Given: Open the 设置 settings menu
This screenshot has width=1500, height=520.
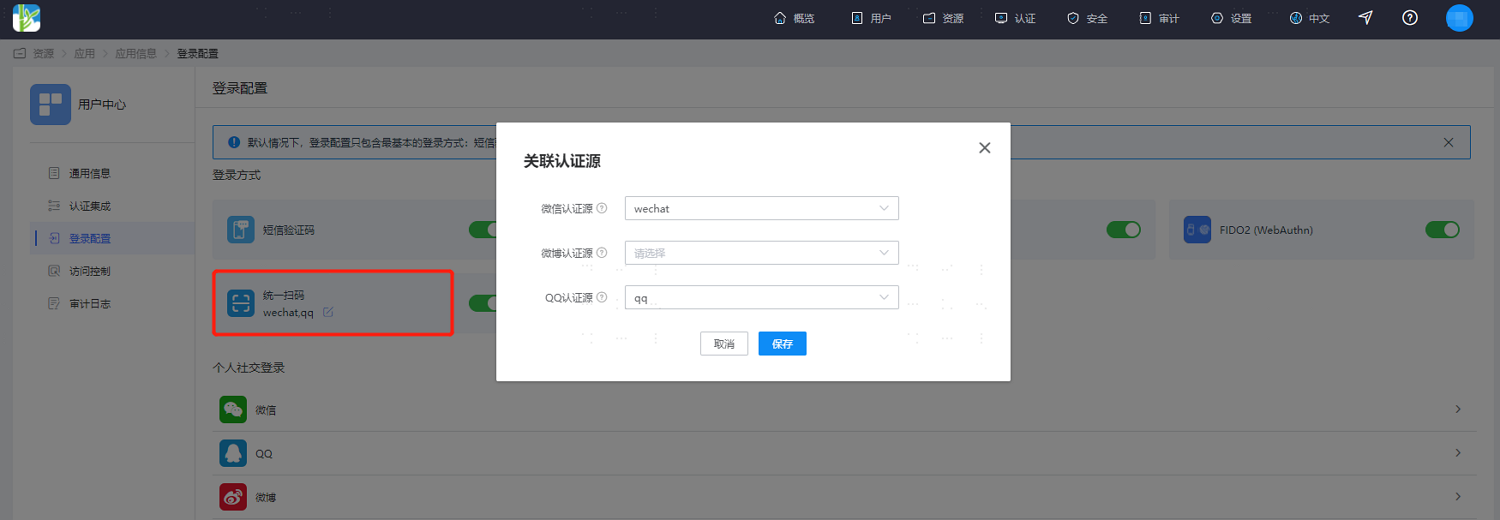Looking at the screenshot, I should click(x=1231, y=18).
